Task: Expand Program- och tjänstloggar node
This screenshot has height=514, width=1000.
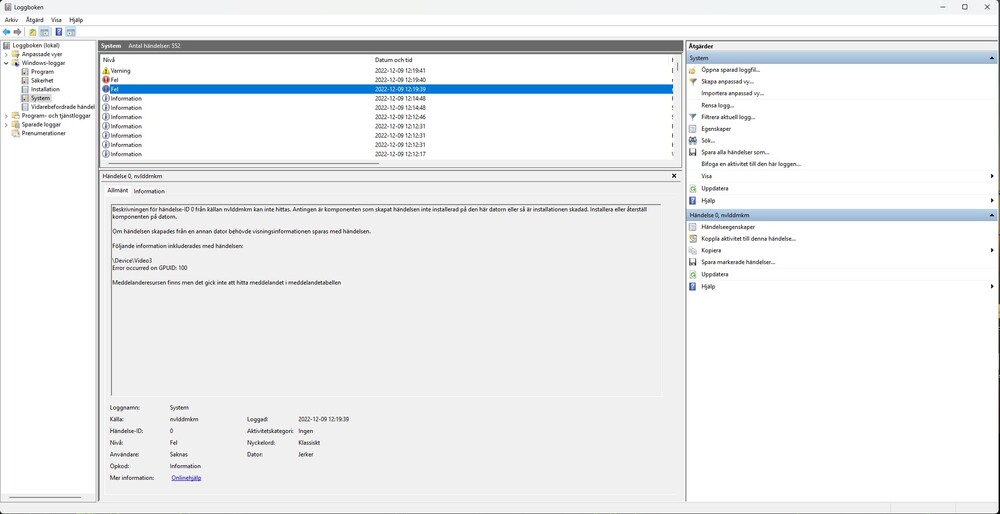Action: tap(6, 116)
